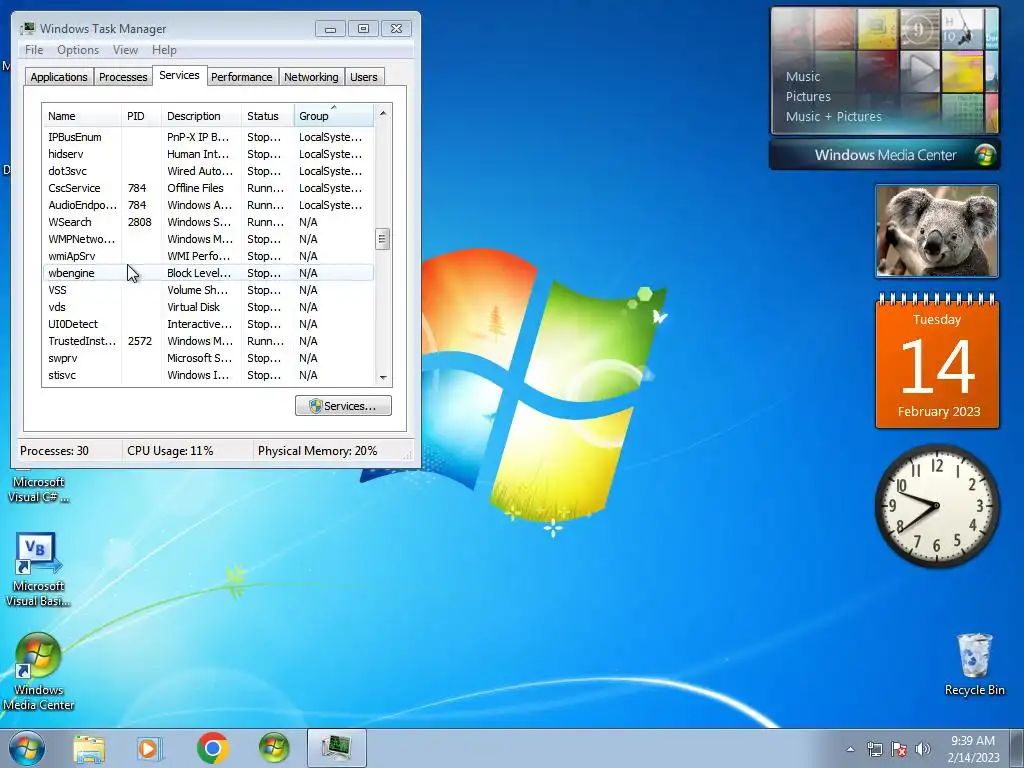
Task: Switch to the Users tab
Action: 364,77
